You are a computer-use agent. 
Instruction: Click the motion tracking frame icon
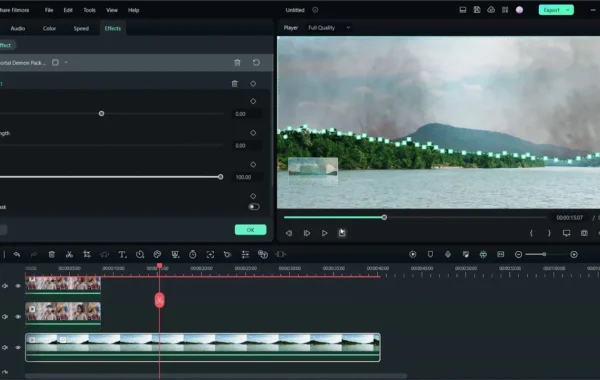pos(210,254)
